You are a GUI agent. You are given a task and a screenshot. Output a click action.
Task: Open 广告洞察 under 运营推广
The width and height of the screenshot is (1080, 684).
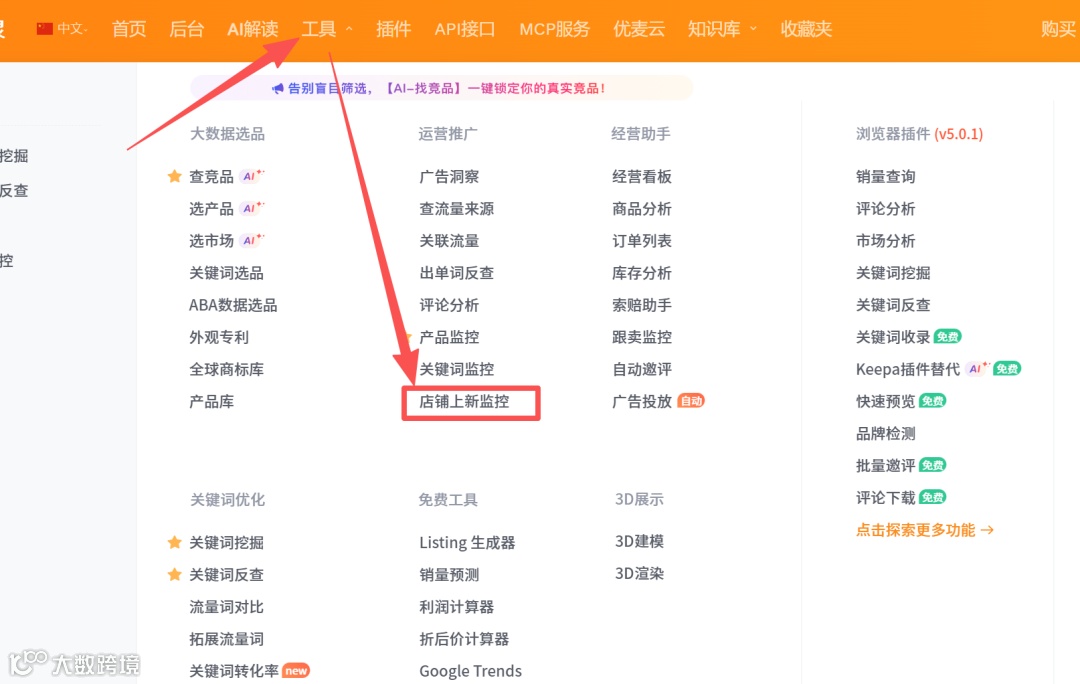click(449, 176)
